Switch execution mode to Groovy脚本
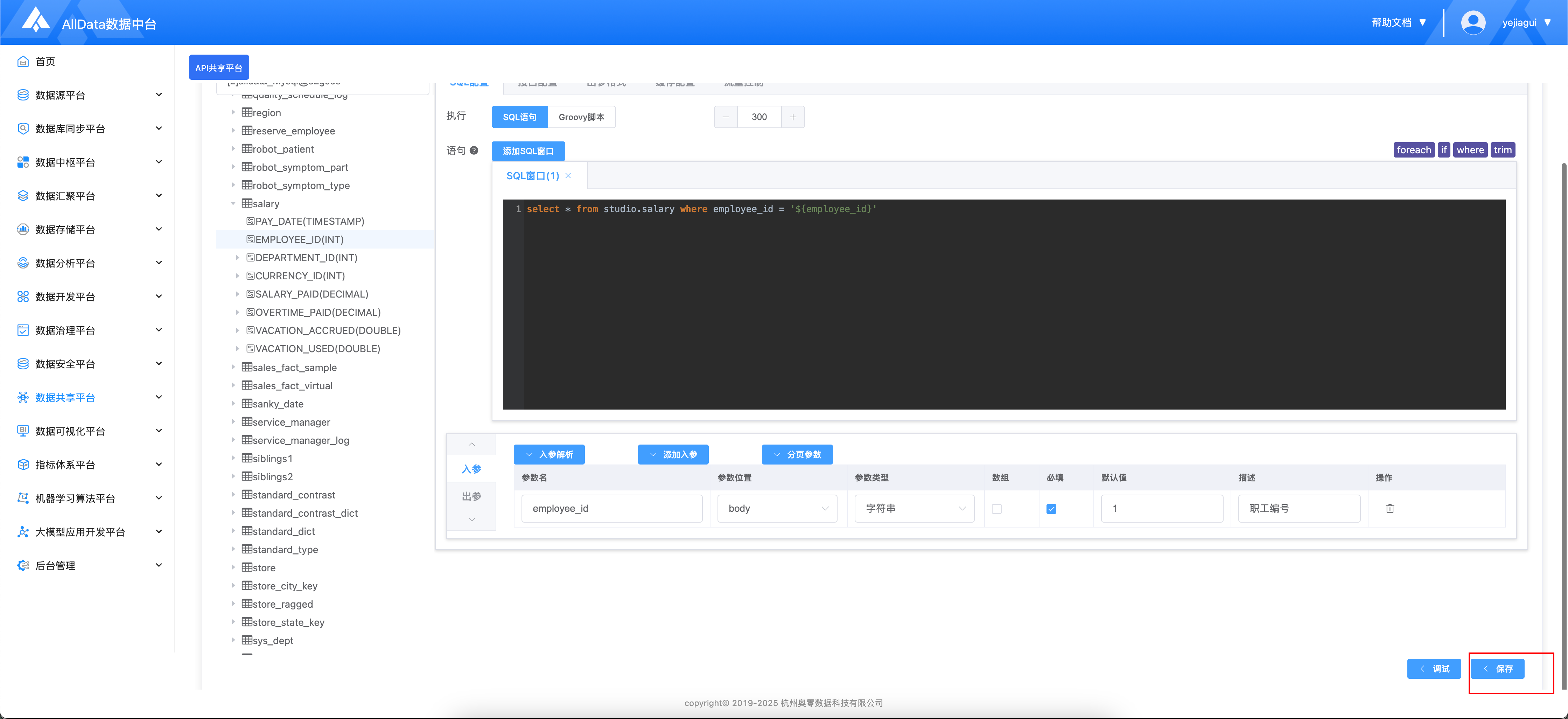 pyautogui.click(x=581, y=117)
